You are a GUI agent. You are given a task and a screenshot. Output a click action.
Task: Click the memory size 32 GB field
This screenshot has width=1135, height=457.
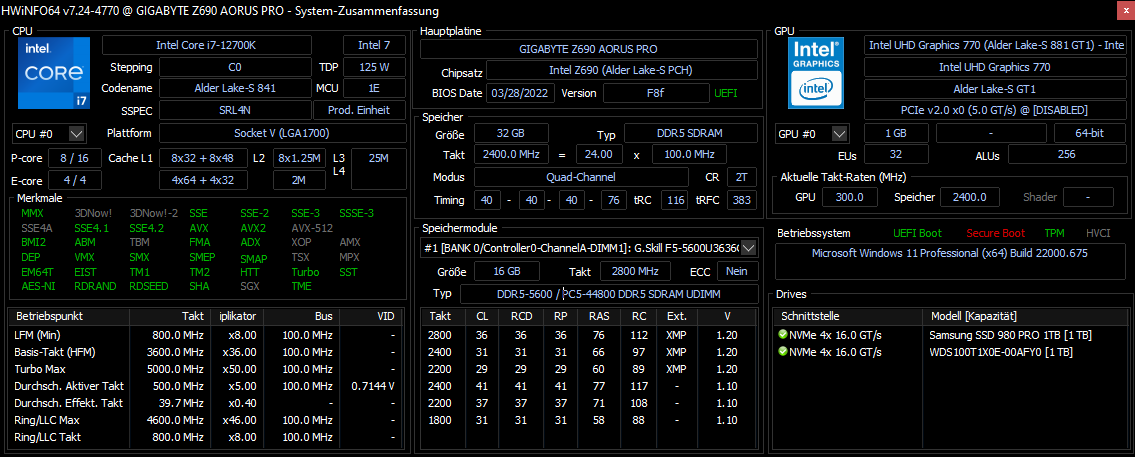pyautogui.click(x=511, y=133)
